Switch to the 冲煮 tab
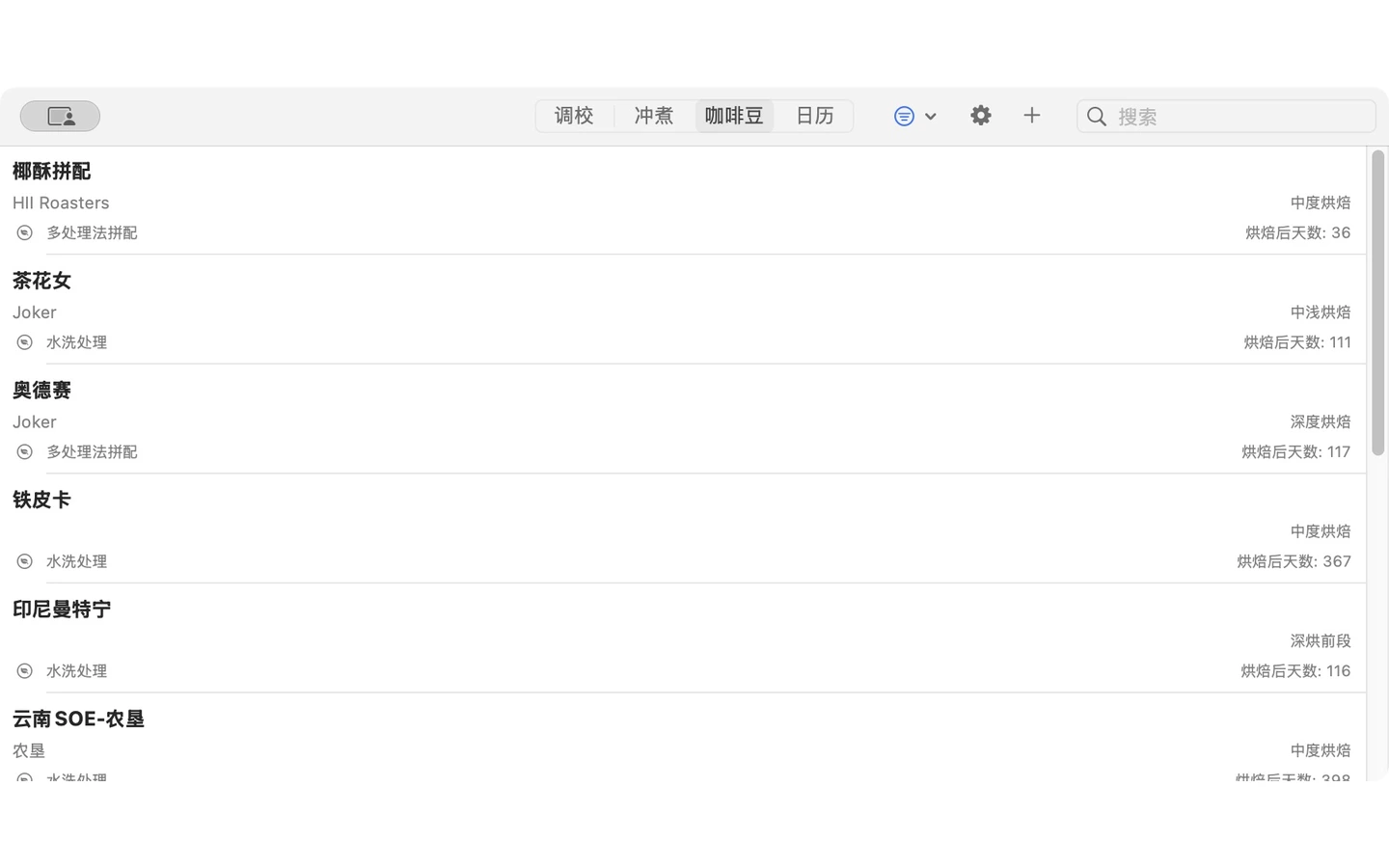The height and width of the screenshot is (868, 1389). pyautogui.click(x=654, y=116)
